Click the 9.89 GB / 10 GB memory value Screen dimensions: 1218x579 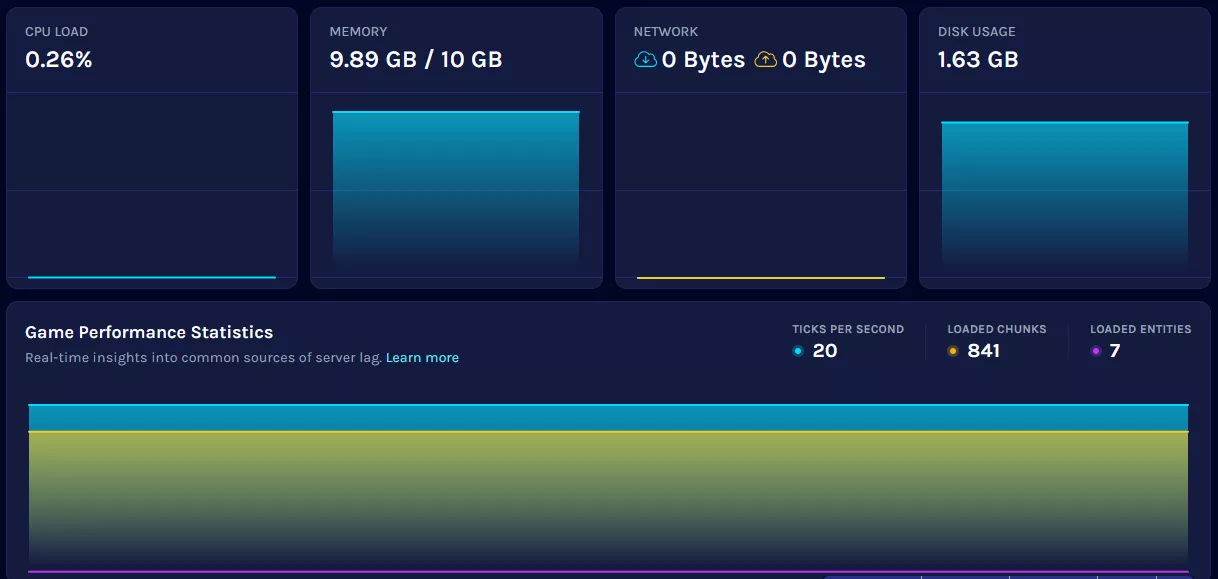pyautogui.click(x=416, y=60)
